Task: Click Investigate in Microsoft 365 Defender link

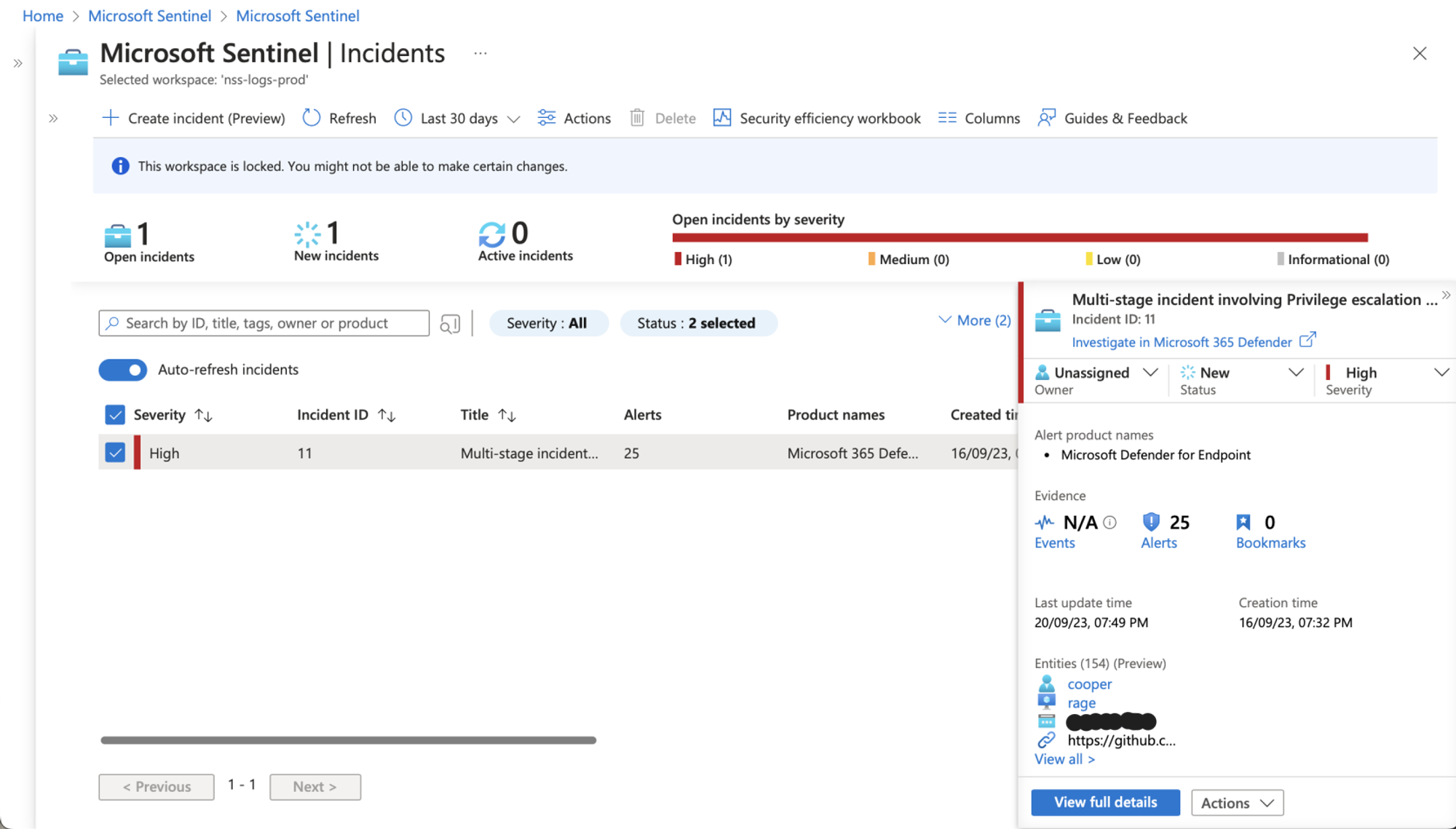Action: tap(1182, 342)
